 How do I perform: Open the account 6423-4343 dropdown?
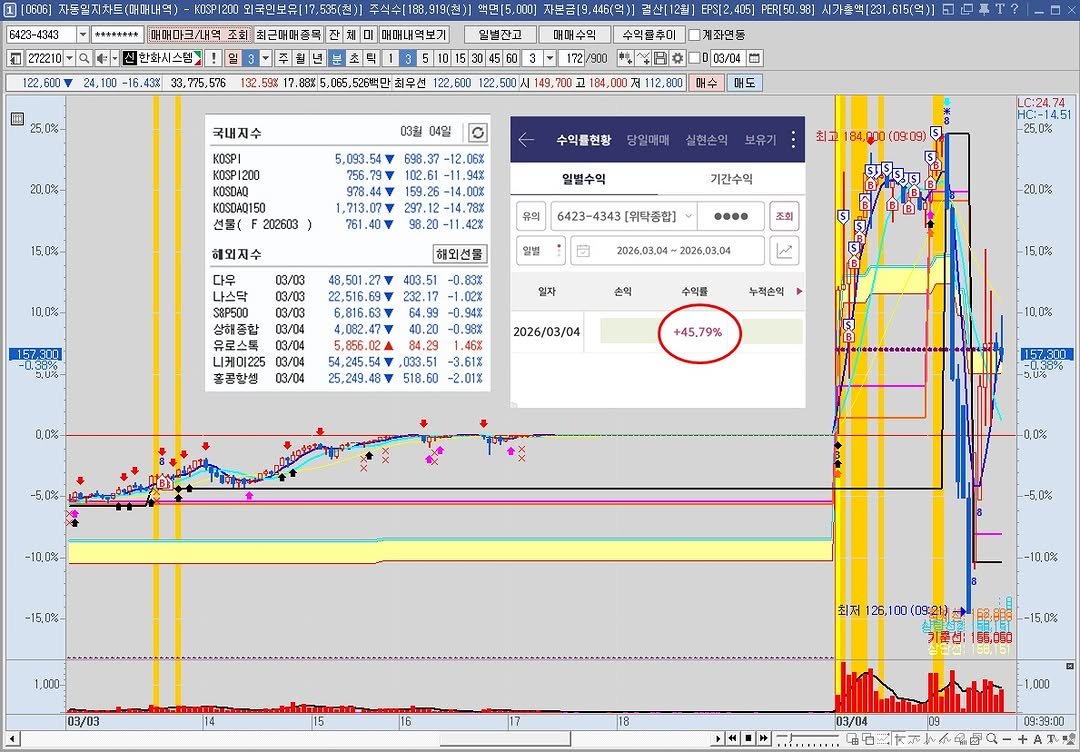click(84, 34)
